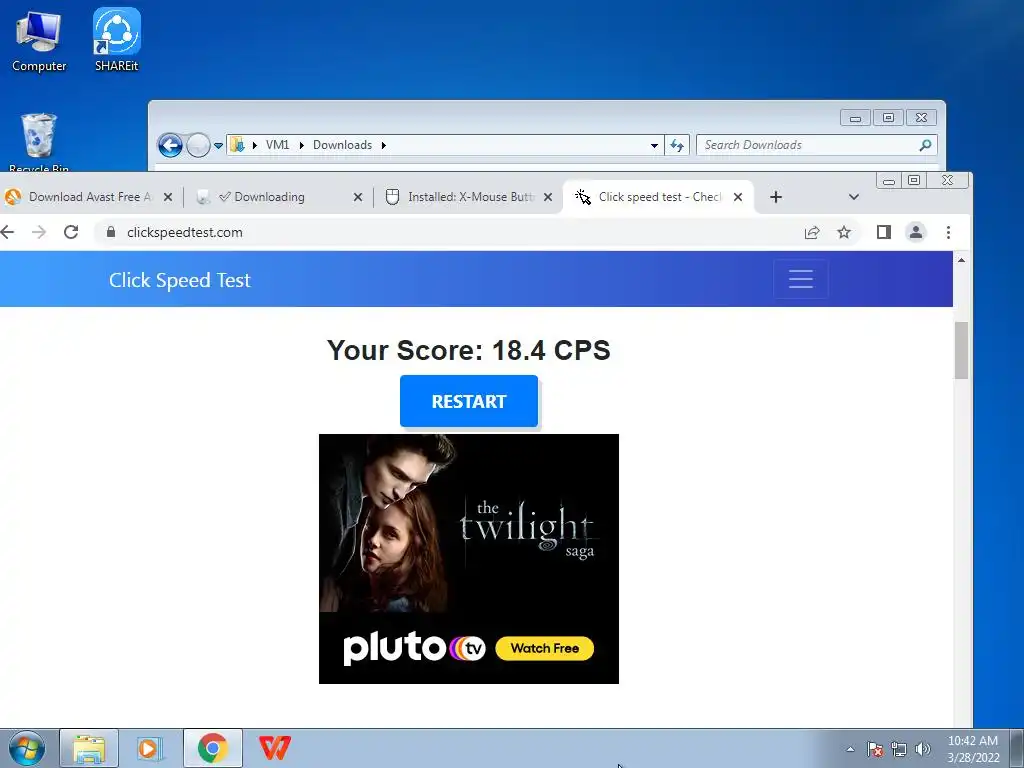The width and height of the screenshot is (1024, 768).
Task: Click Watch Free on Pluto TV ad
Action: 545,648
